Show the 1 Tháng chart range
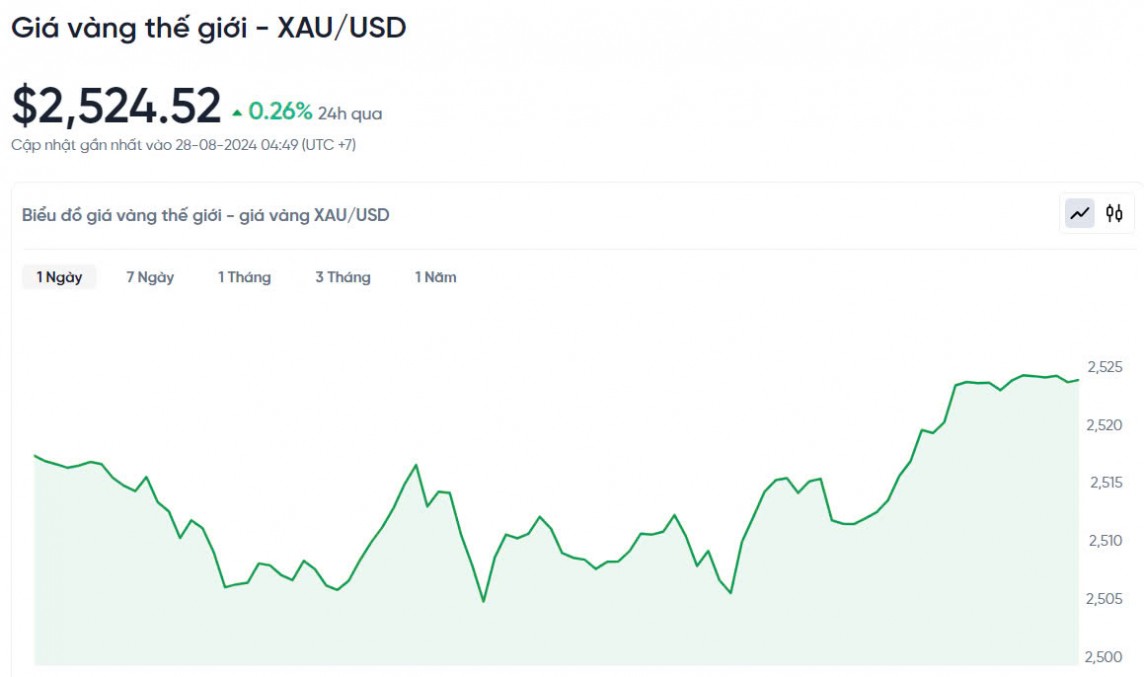1144x677 pixels. coord(244,277)
